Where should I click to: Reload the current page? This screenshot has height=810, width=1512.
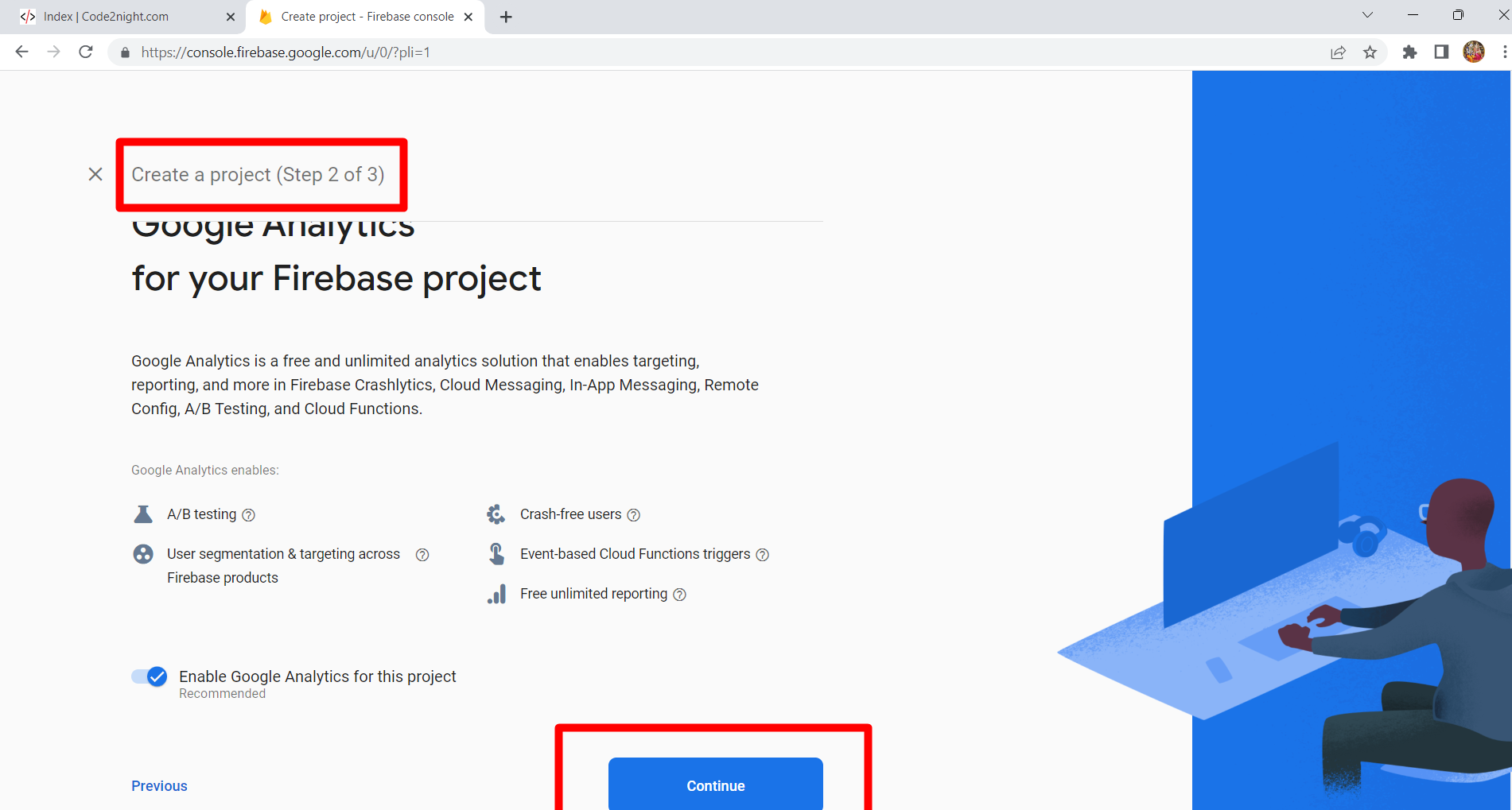pos(86,52)
